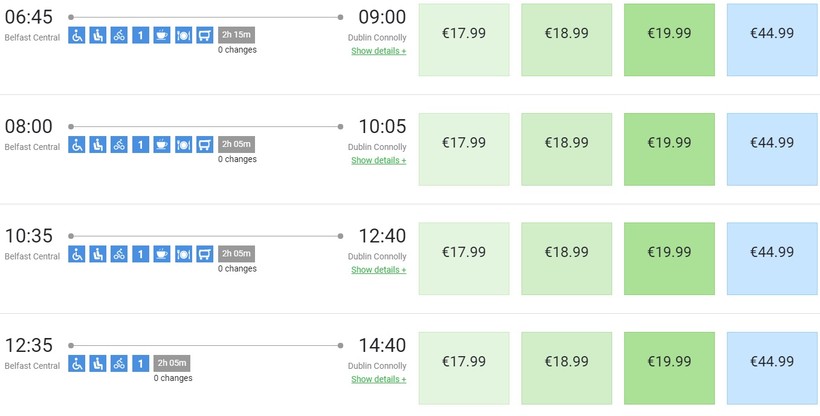This screenshot has height=416, width=820.
Task: Click trolley cart icon on 10:35 train
Action: 204,254
